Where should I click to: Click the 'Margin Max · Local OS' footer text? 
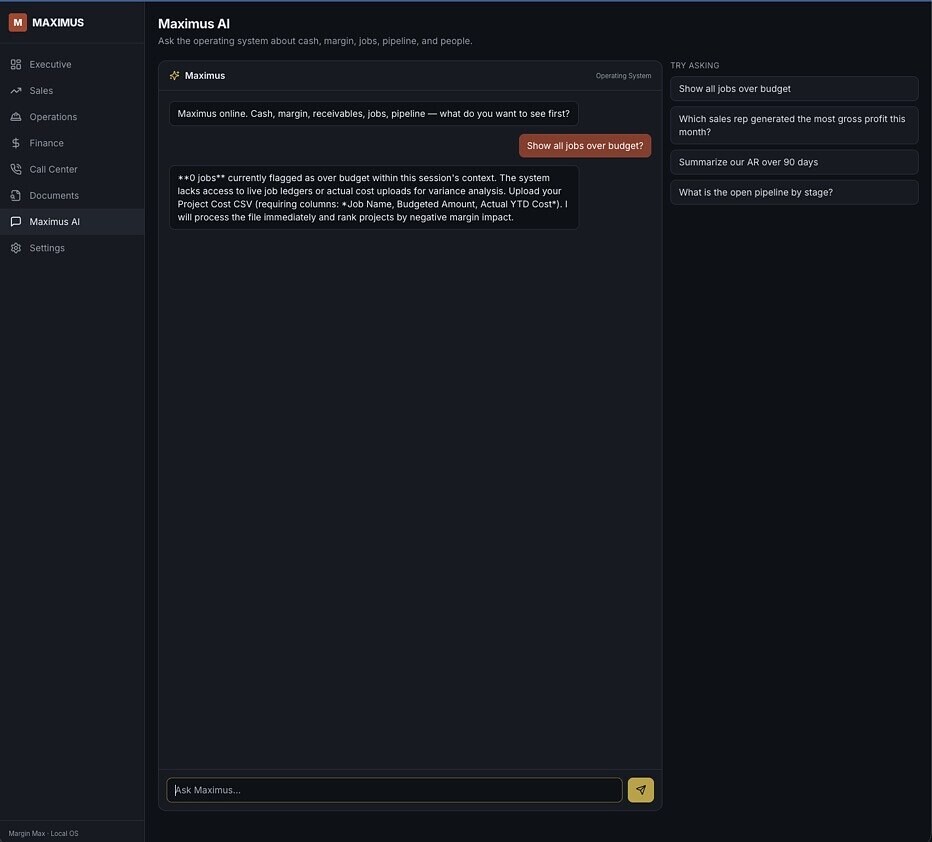point(43,833)
